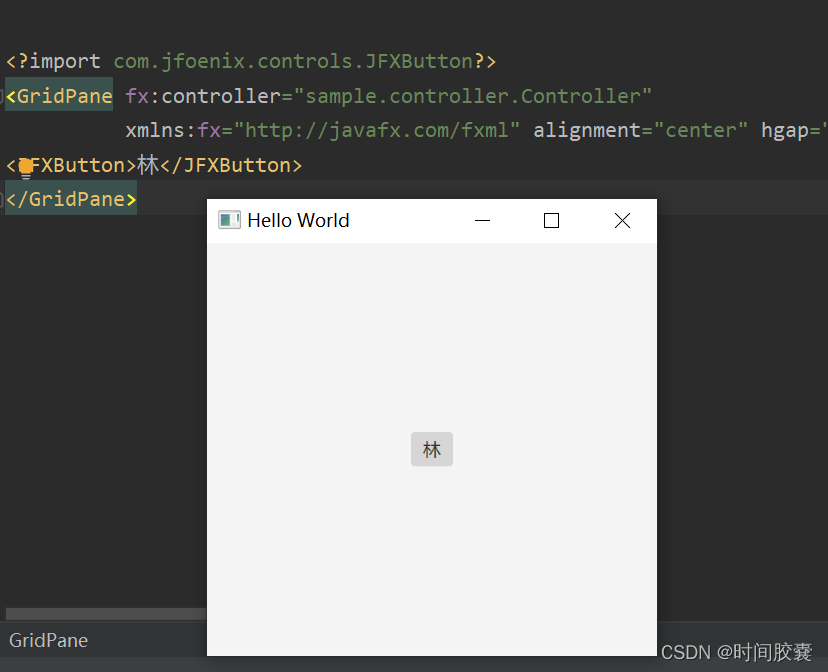Click the Hello World window app icon
Viewport: 828px width, 672px height.
tap(229, 220)
